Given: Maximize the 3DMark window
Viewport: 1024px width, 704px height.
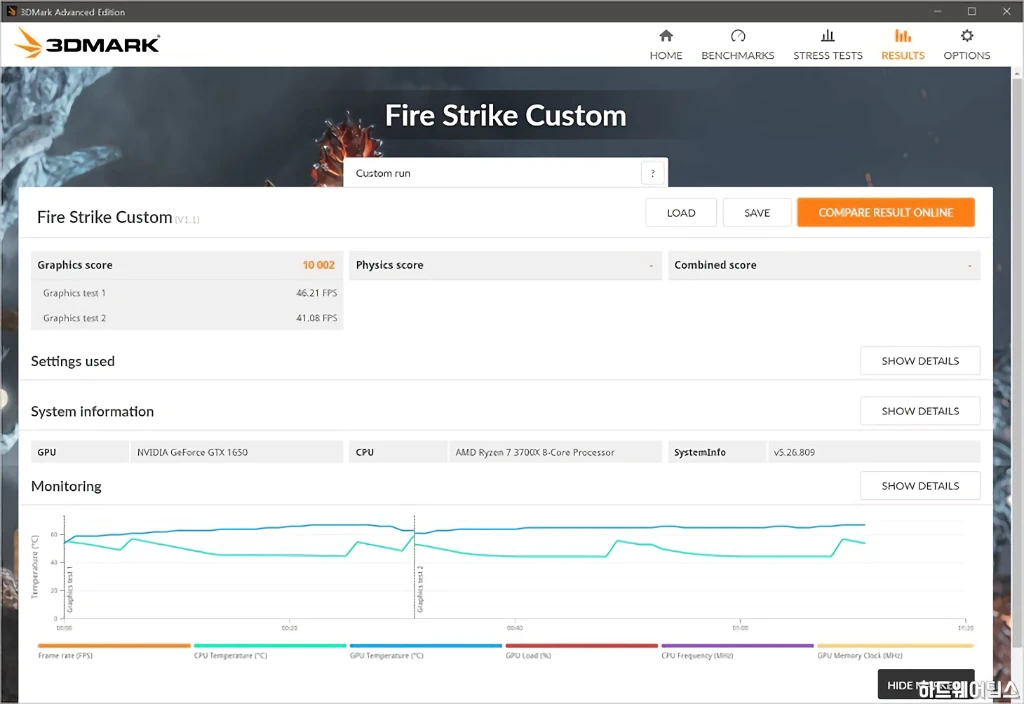Looking at the screenshot, I should pyautogui.click(x=972, y=11).
